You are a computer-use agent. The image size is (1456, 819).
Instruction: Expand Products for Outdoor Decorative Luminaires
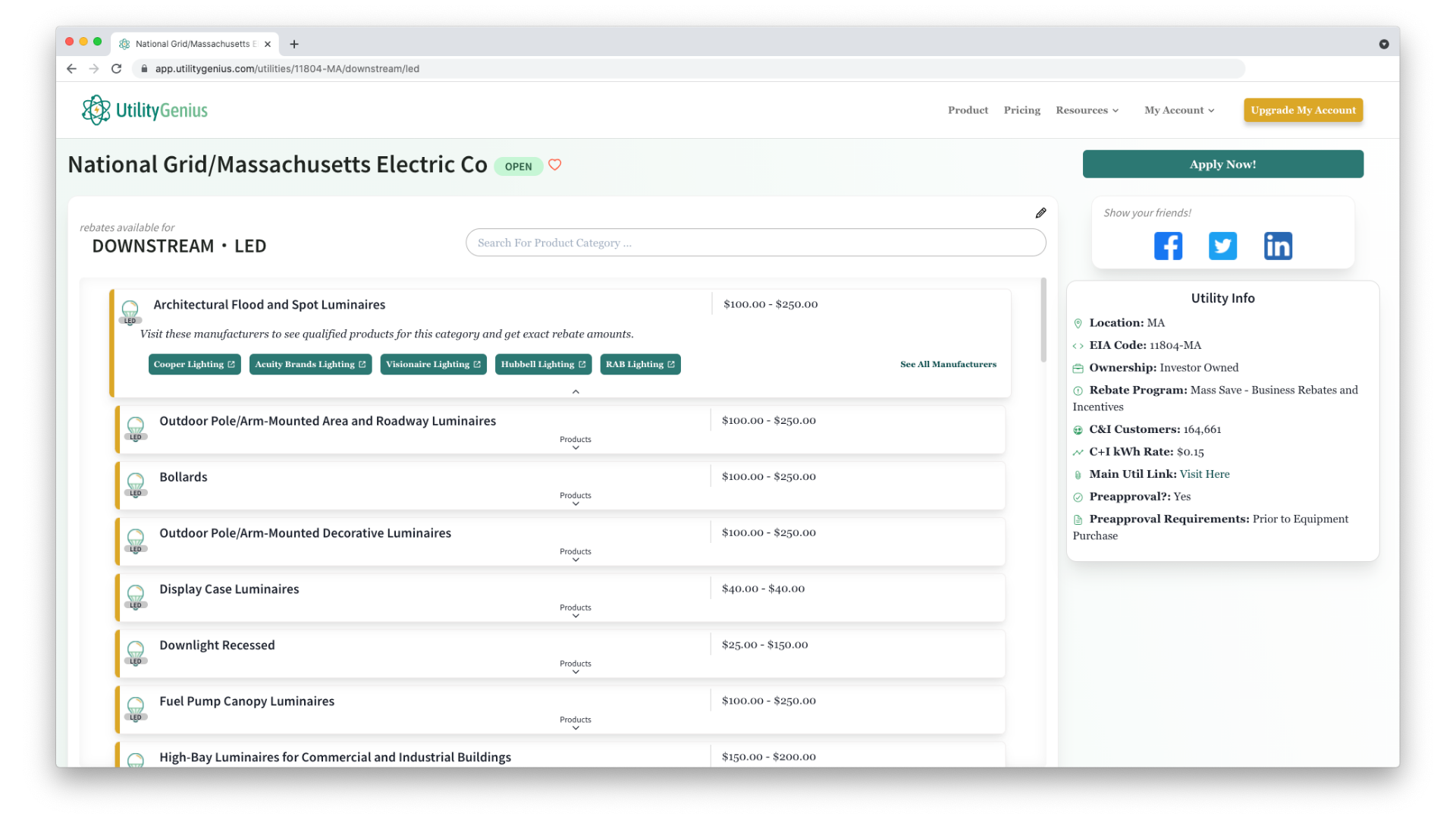pyautogui.click(x=576, y=555)
